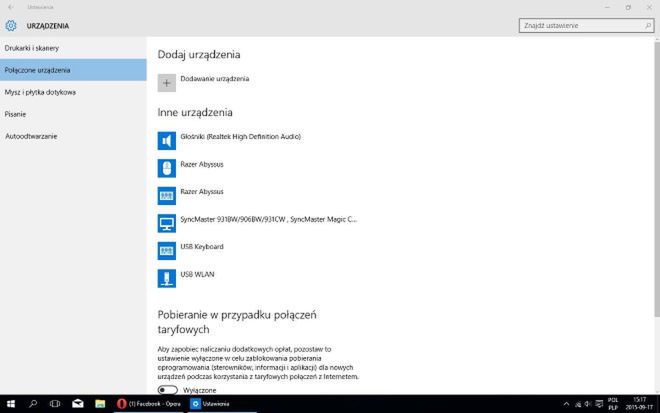Image resolution: width=660 pixels, height=413 pixels.
Task: Open the Windows Start menu
Action: click(x=11, y=404)
